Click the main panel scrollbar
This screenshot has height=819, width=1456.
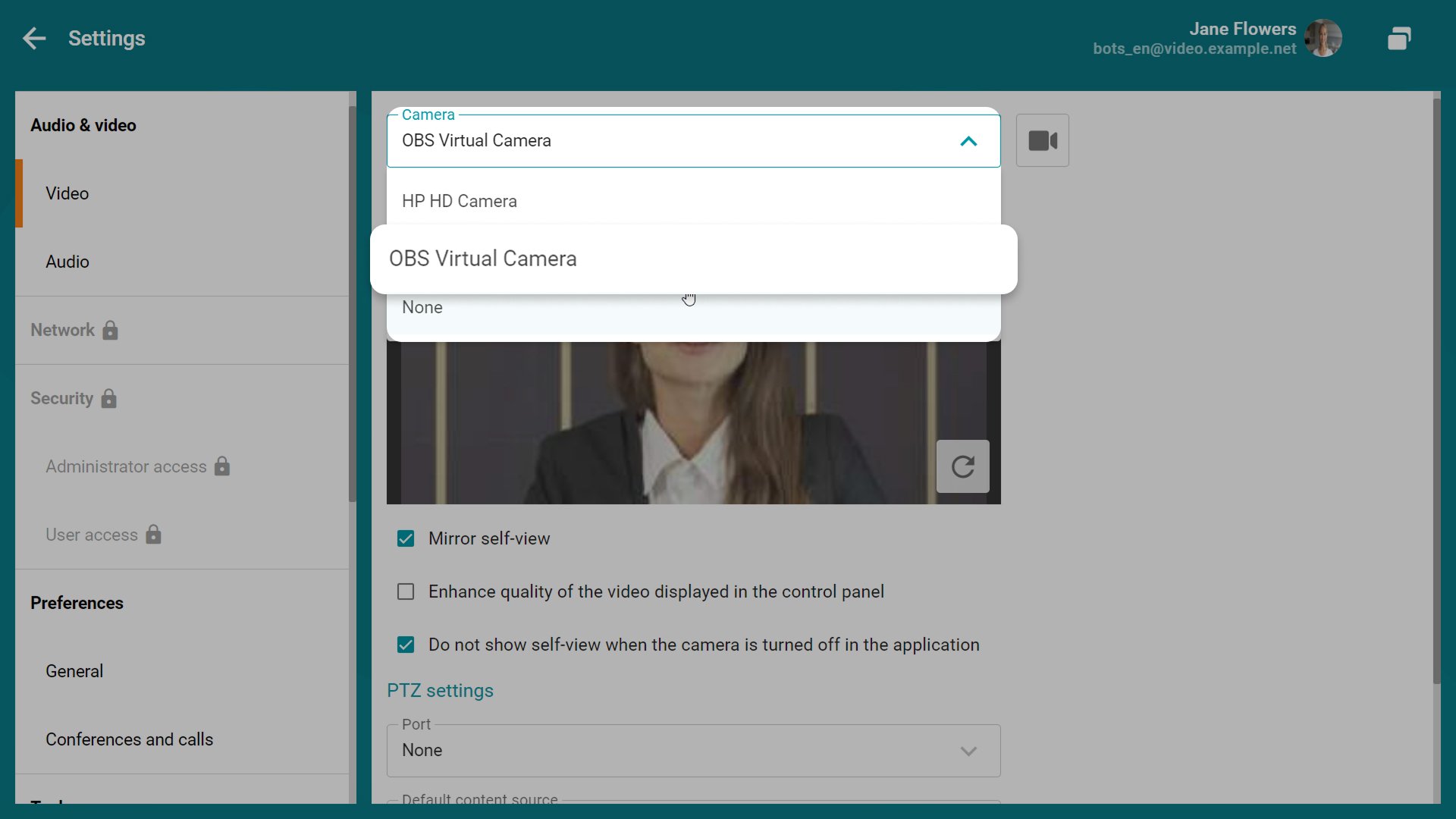[x=1436, y=391]
